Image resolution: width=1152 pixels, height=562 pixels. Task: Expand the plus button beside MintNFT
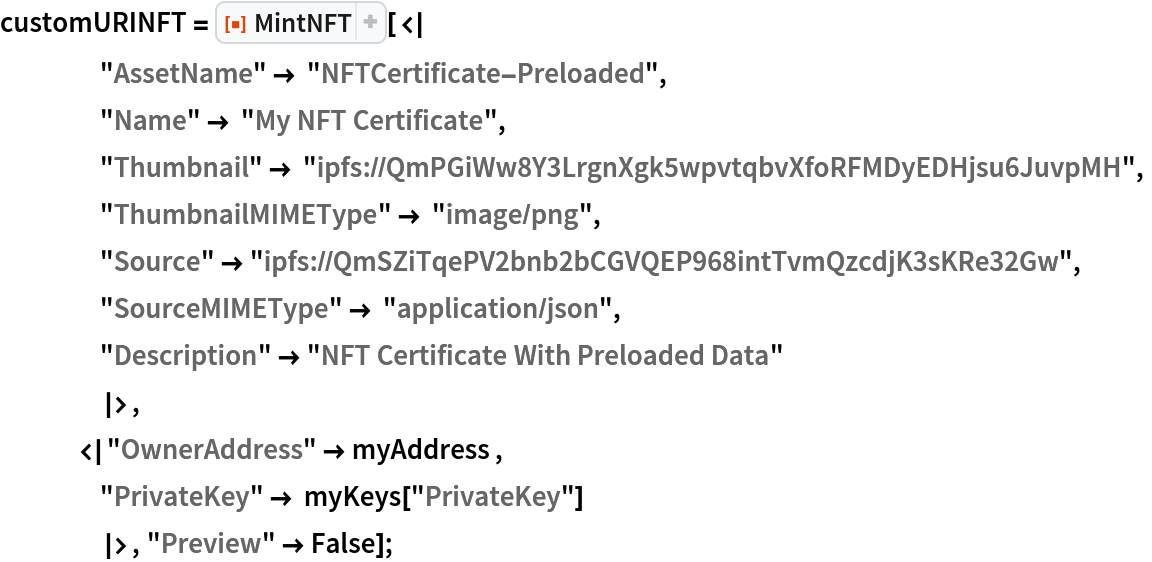(x=370, y=23)
